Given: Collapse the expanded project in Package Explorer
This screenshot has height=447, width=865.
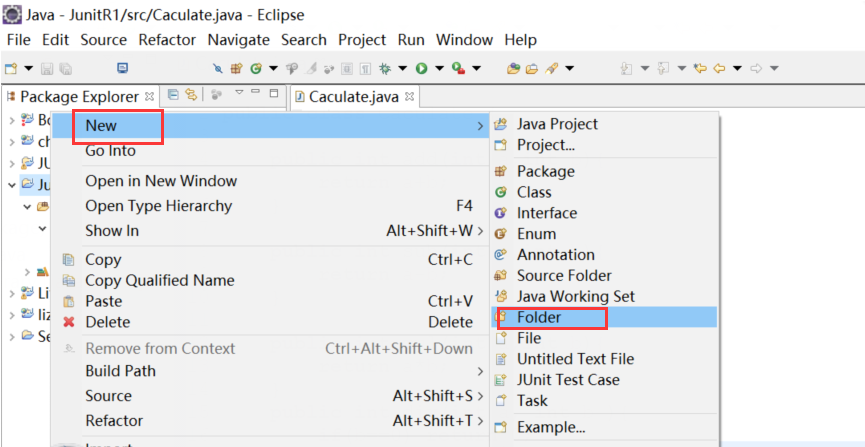Looking at the screenshot, I should pyautogui.click(x=12, y=184).
